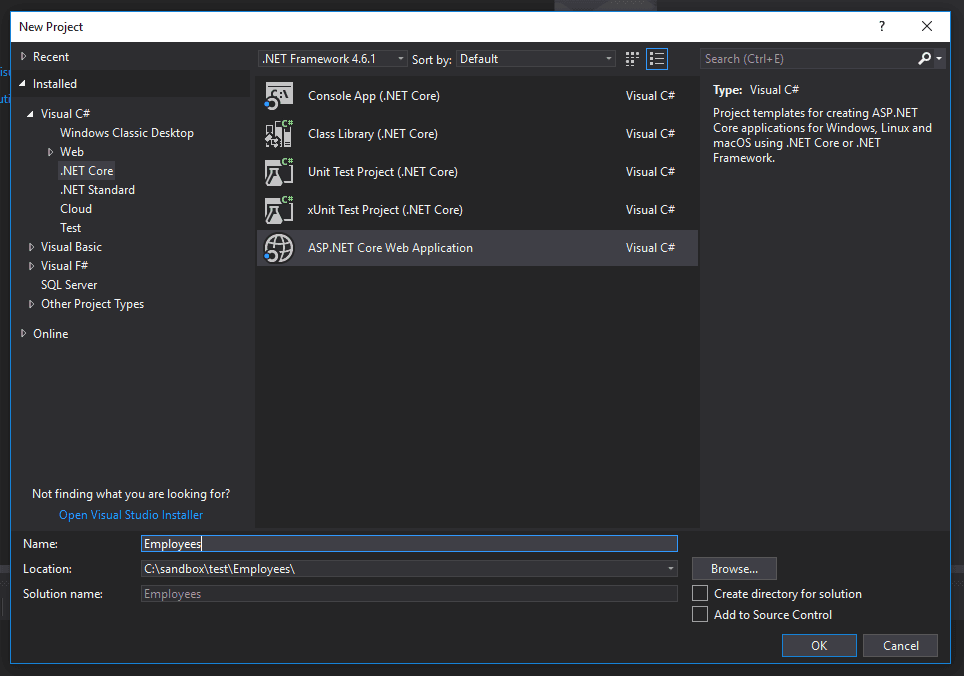Open the help question mark button

tap(881, 27)
